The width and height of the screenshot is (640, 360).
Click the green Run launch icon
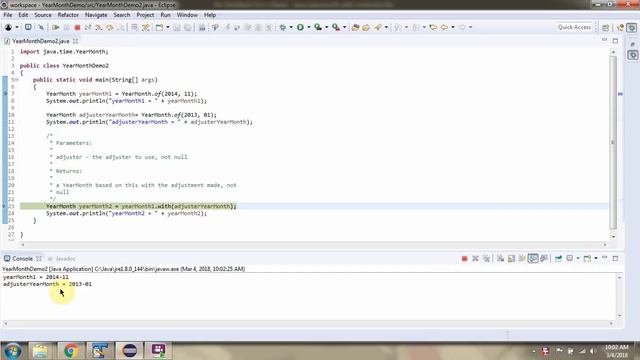point(300,27)
